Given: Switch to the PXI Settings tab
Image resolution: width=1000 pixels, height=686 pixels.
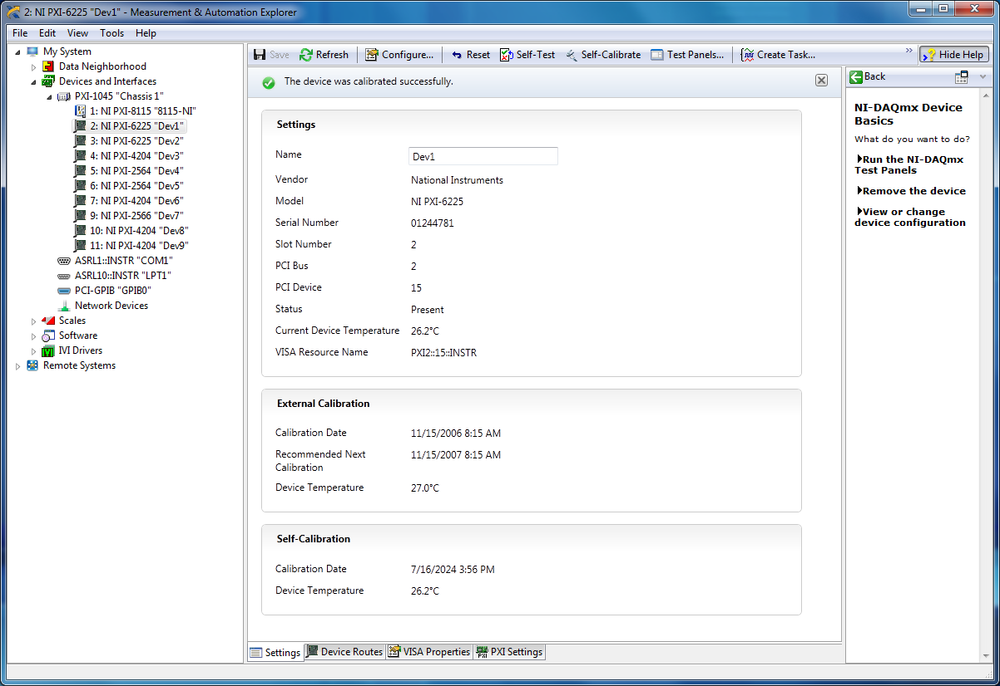Looking at the screenshot, I should [510, 652].
